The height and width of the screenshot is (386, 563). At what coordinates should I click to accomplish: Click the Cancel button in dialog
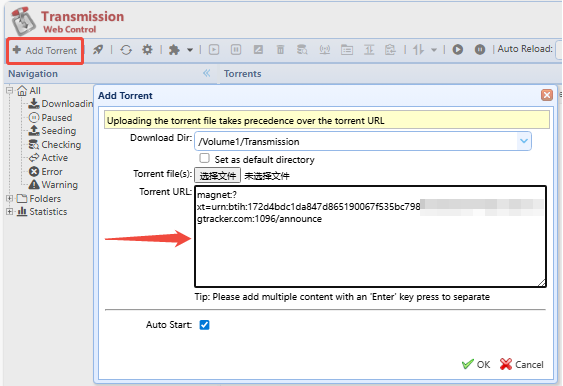[522, 364]
